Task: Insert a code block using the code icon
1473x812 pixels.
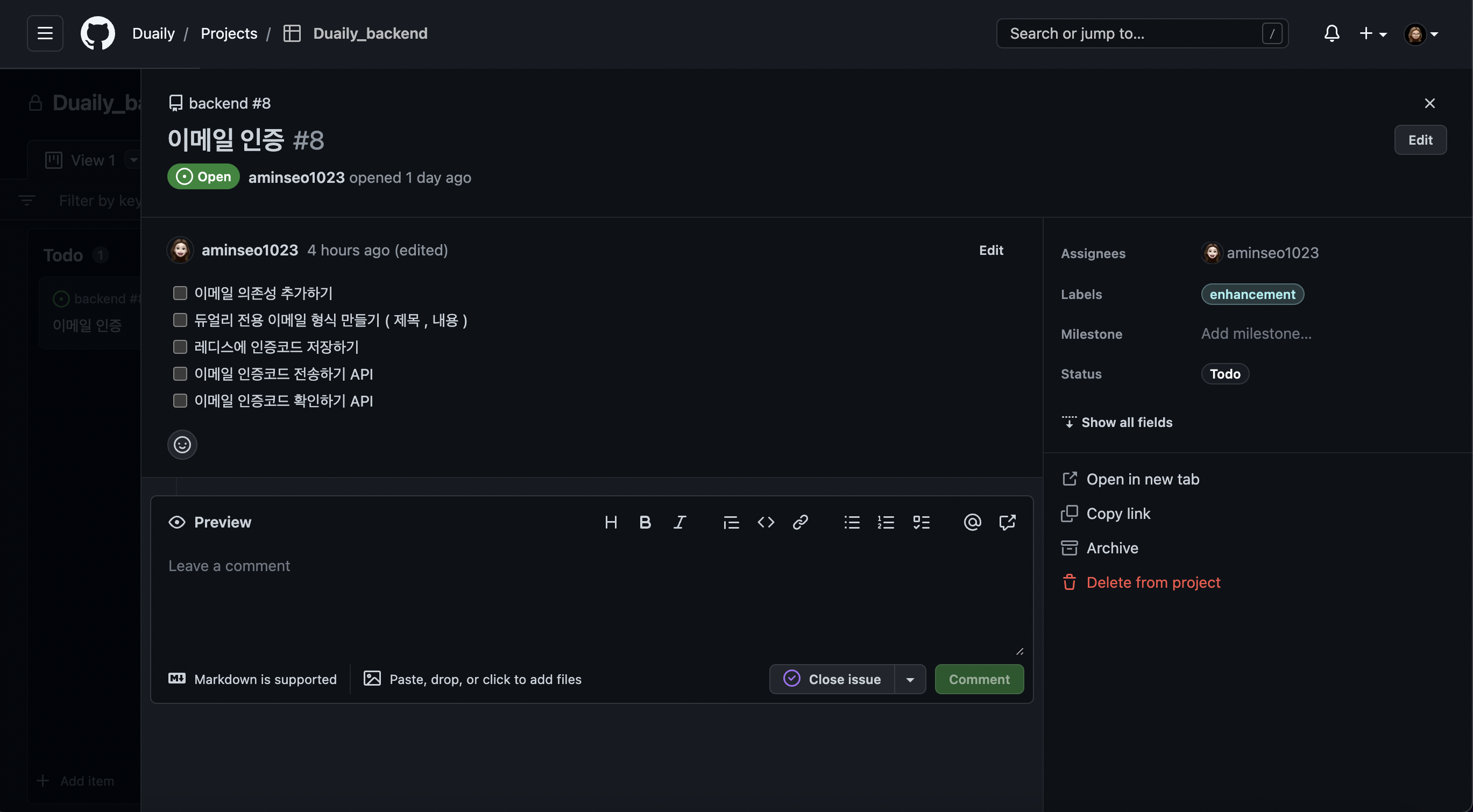Action: (766, 522)
